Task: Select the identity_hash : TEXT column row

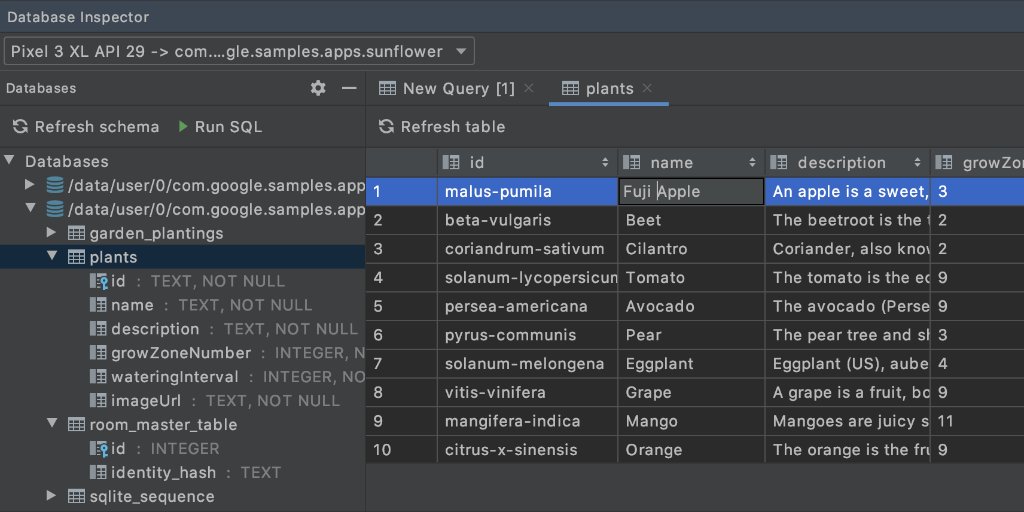Action: [x=182, y=472]
